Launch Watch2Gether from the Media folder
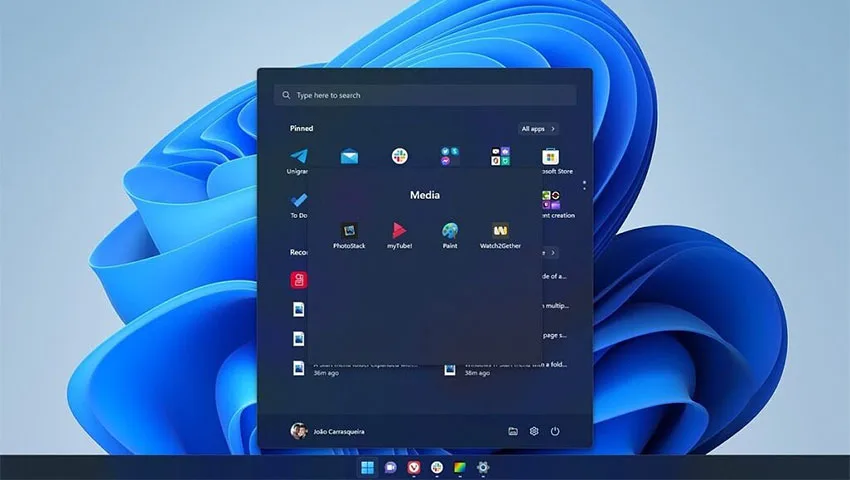This screenshot has height=480, width=850. (x=500, y=235)
